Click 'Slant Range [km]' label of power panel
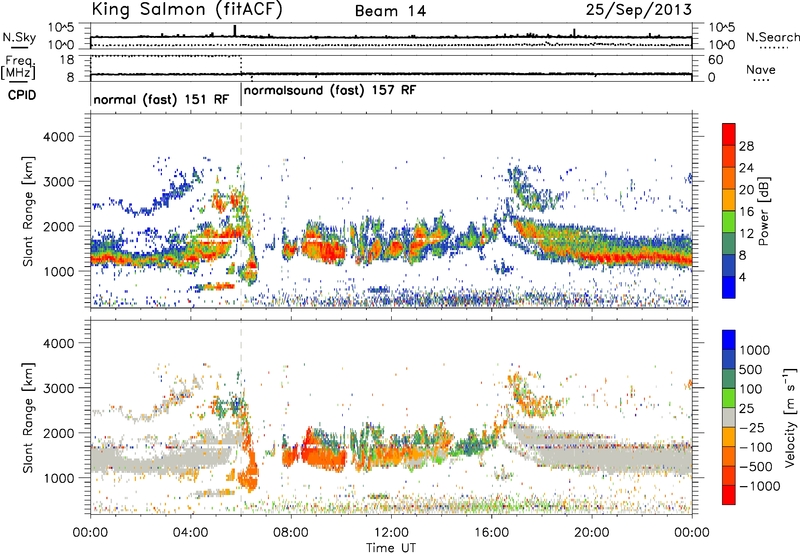800x554 pixels. tap(28, 211)
